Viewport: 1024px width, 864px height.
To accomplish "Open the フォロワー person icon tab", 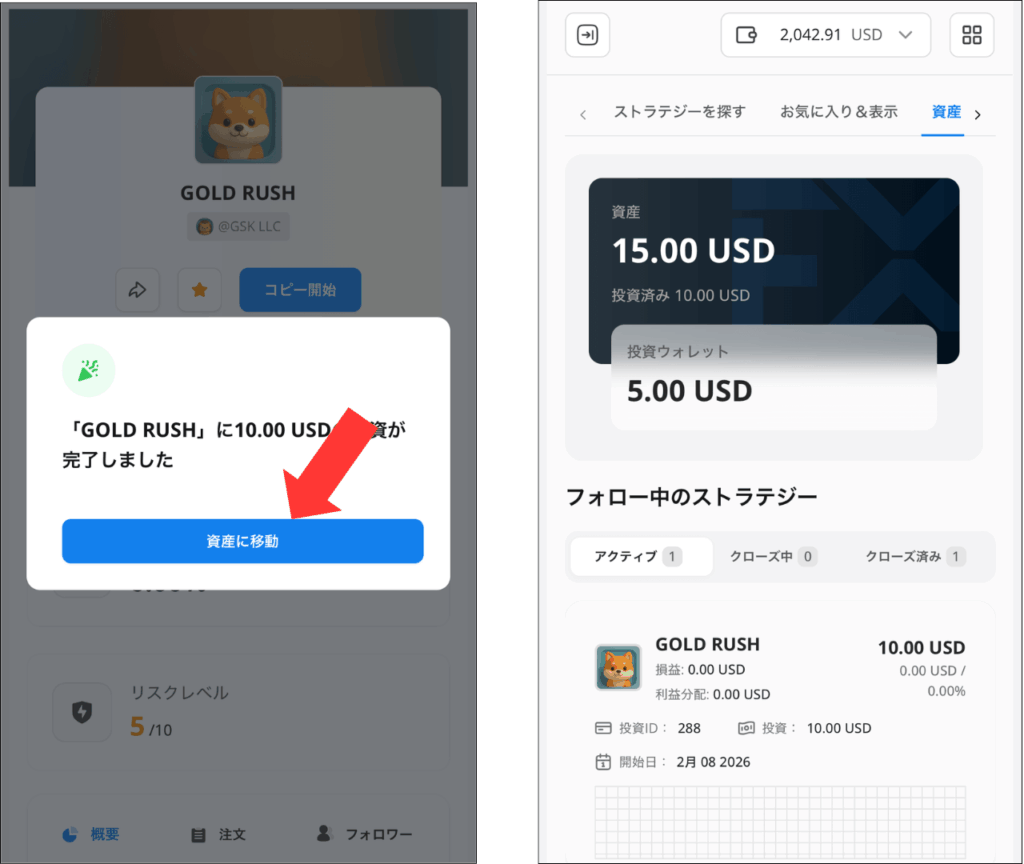I will [324, 833].
